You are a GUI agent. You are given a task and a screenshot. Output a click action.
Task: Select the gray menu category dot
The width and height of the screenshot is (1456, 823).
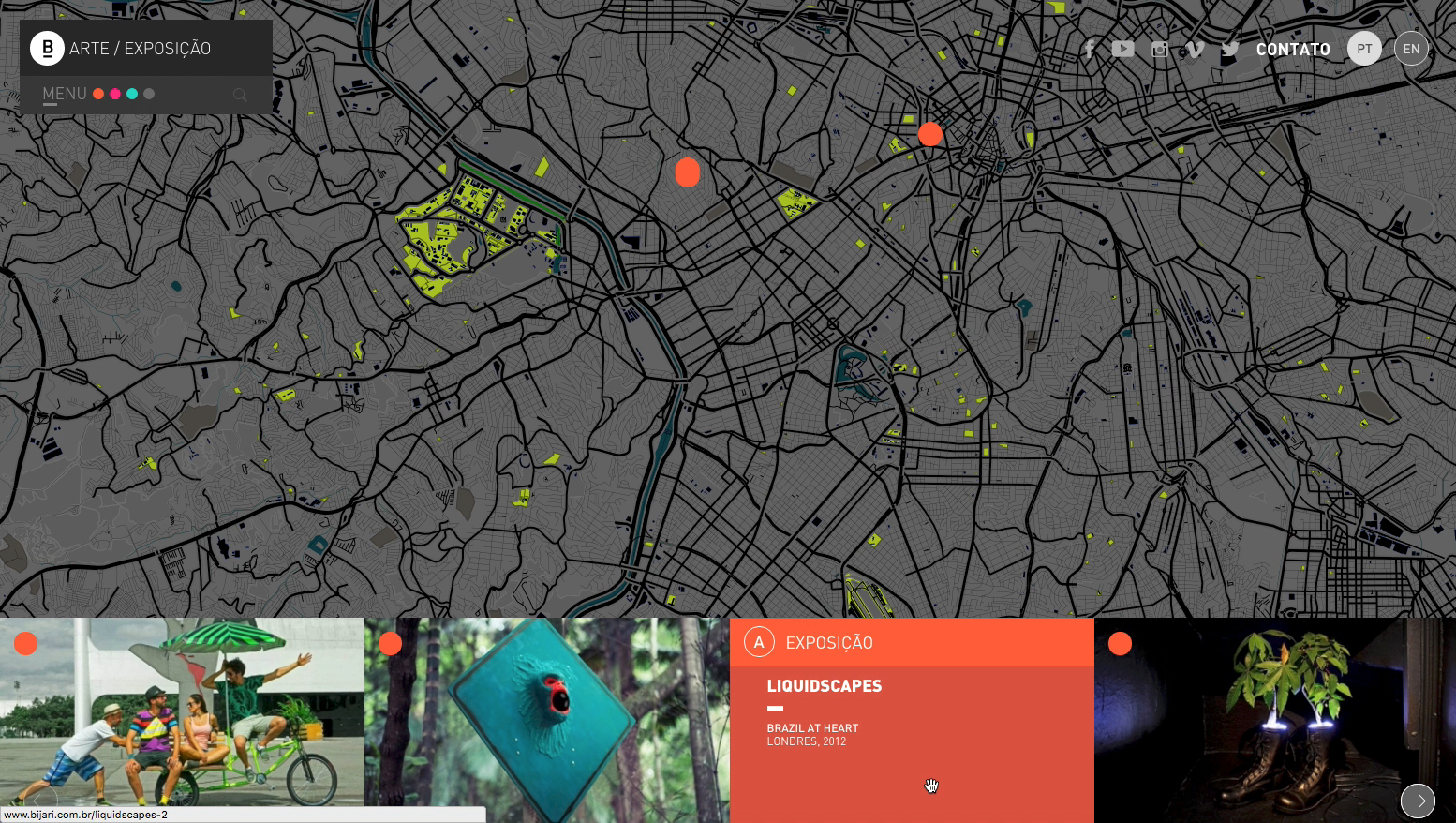coord(149,94)
